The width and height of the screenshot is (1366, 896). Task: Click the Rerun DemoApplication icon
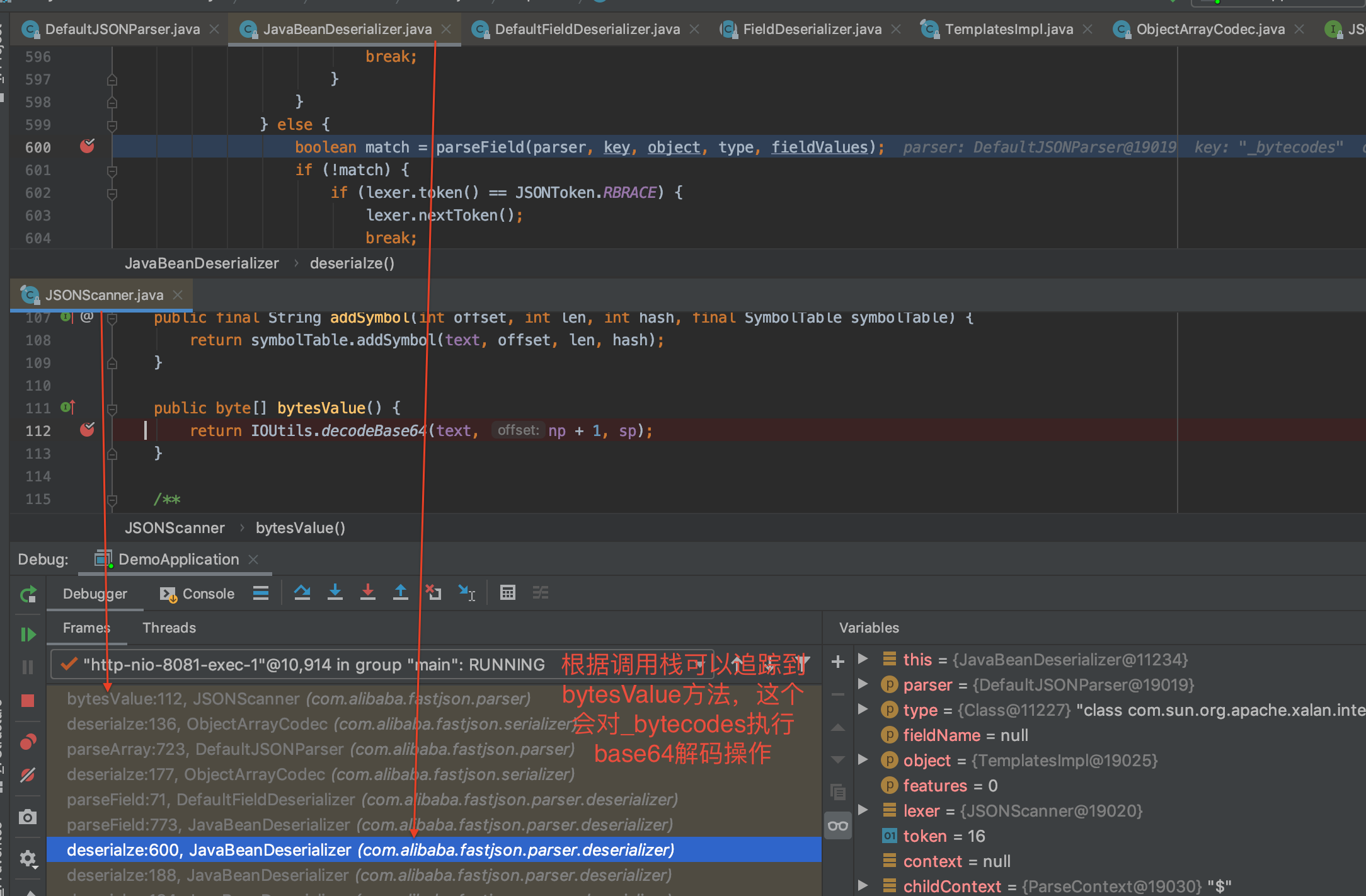point(28,594)
